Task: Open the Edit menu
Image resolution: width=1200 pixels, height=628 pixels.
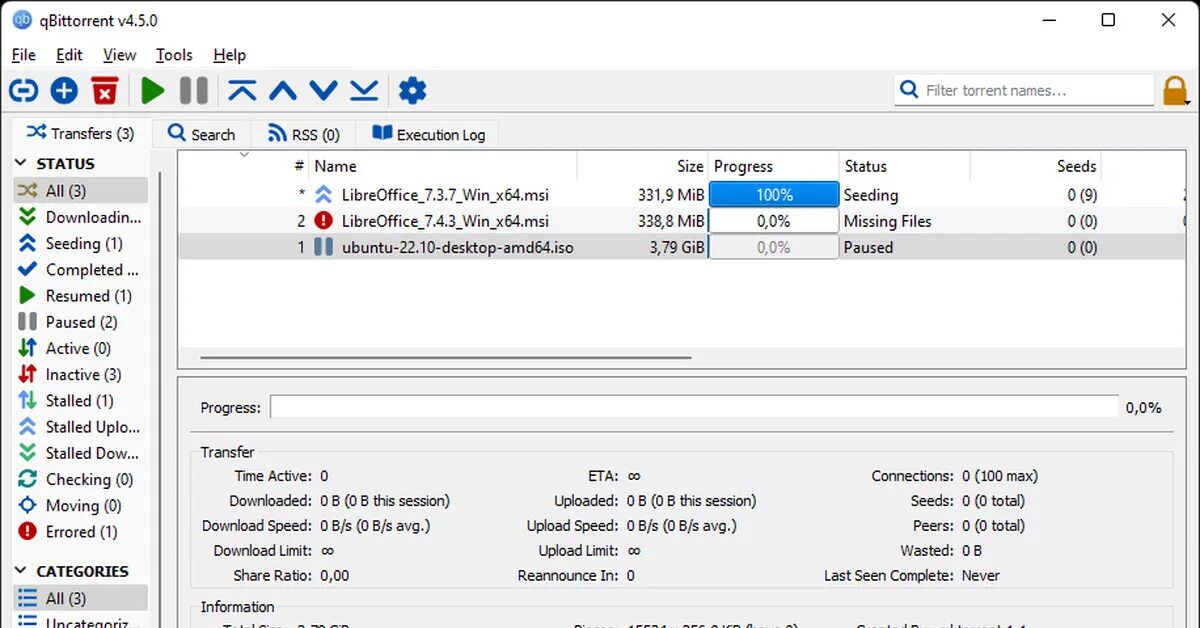Action: pos(69,55)
